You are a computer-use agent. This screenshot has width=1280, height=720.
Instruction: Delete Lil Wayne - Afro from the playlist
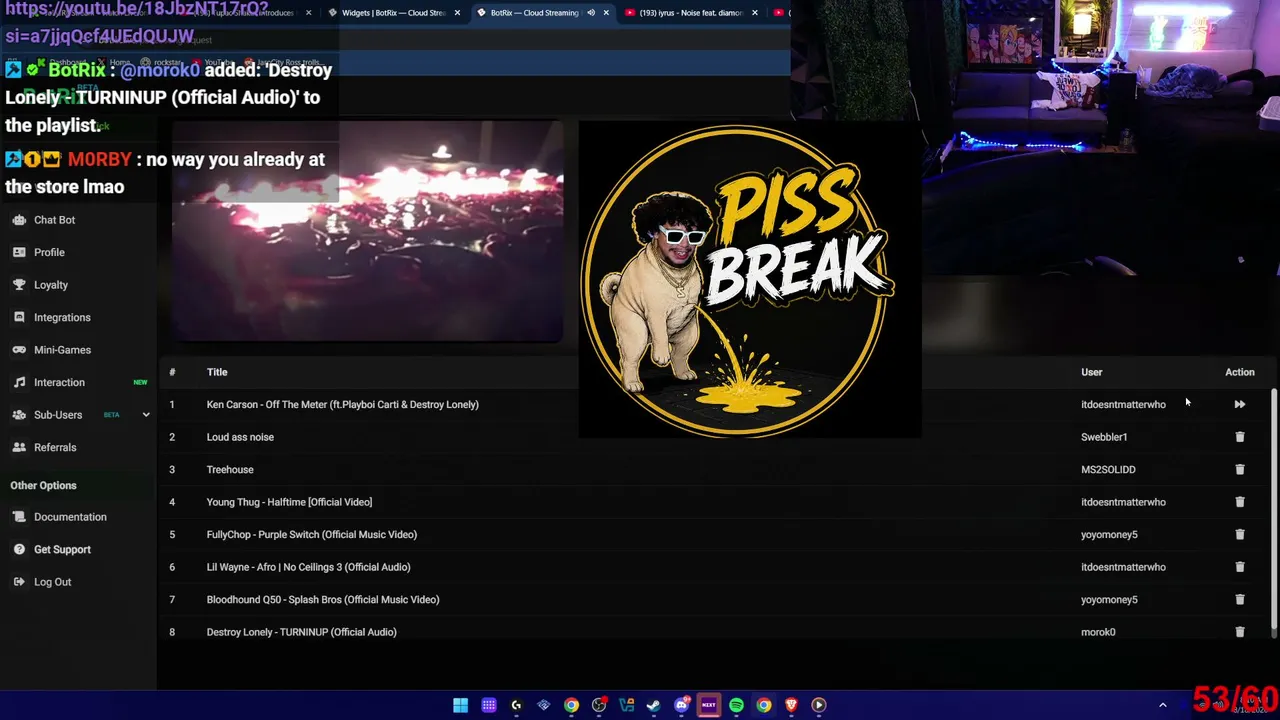pyautogui.click(x=1239, y=567)
